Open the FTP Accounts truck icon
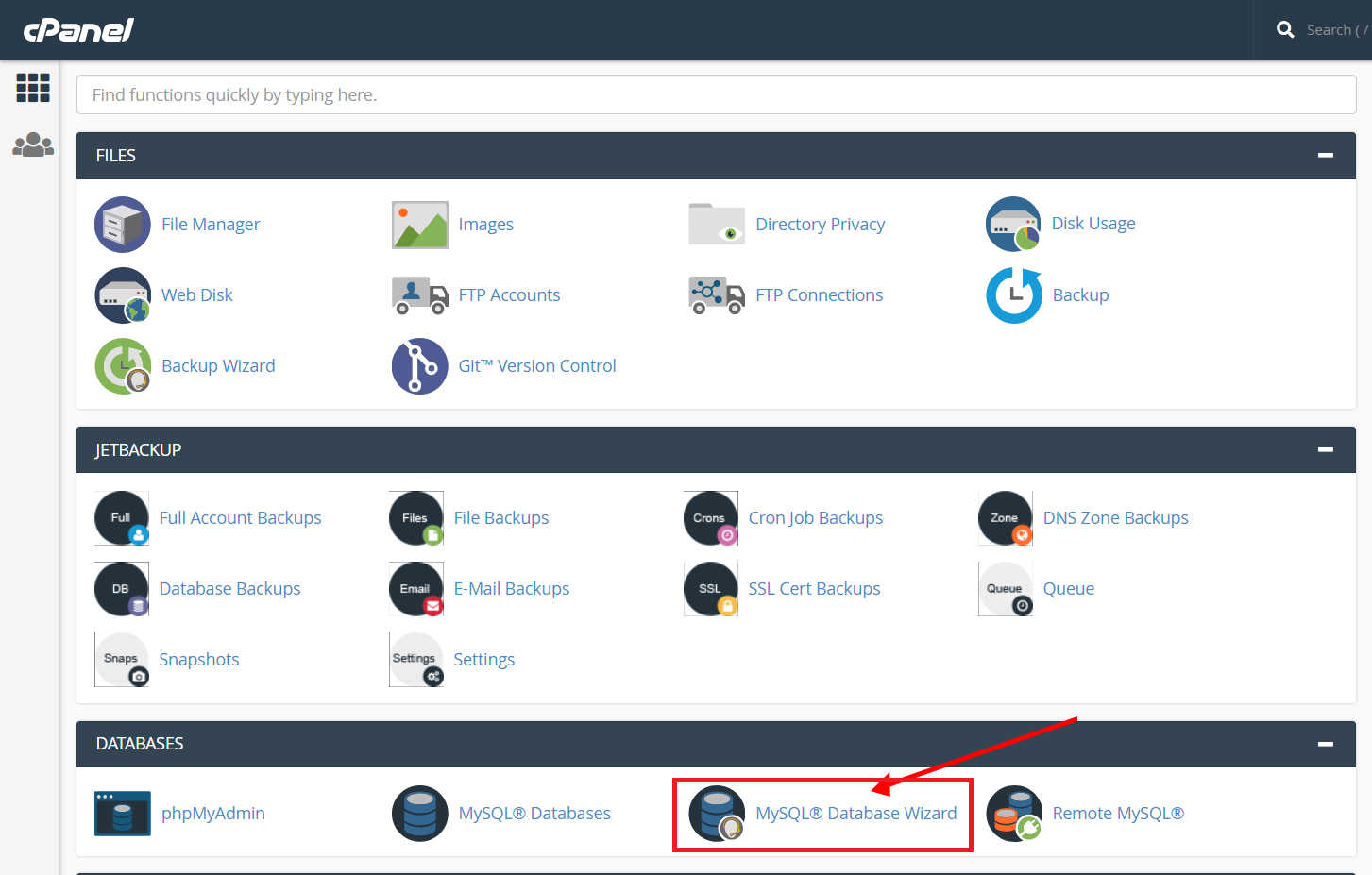This screenshot has height=875, width=1372. 419,295
